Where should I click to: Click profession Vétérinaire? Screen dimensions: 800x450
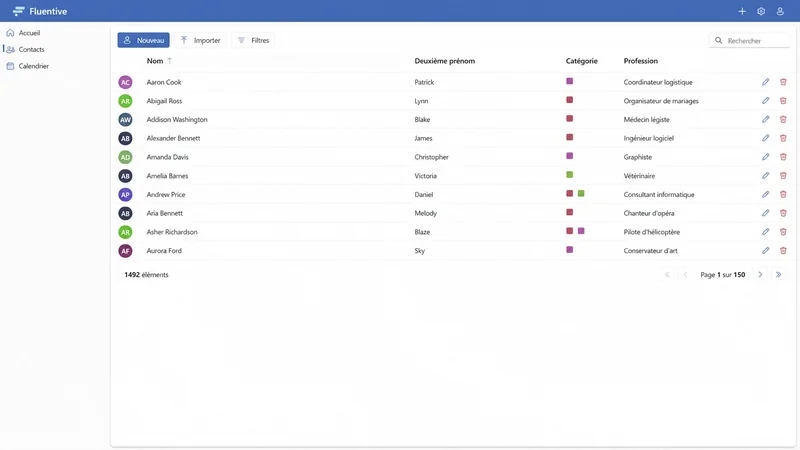639,176
